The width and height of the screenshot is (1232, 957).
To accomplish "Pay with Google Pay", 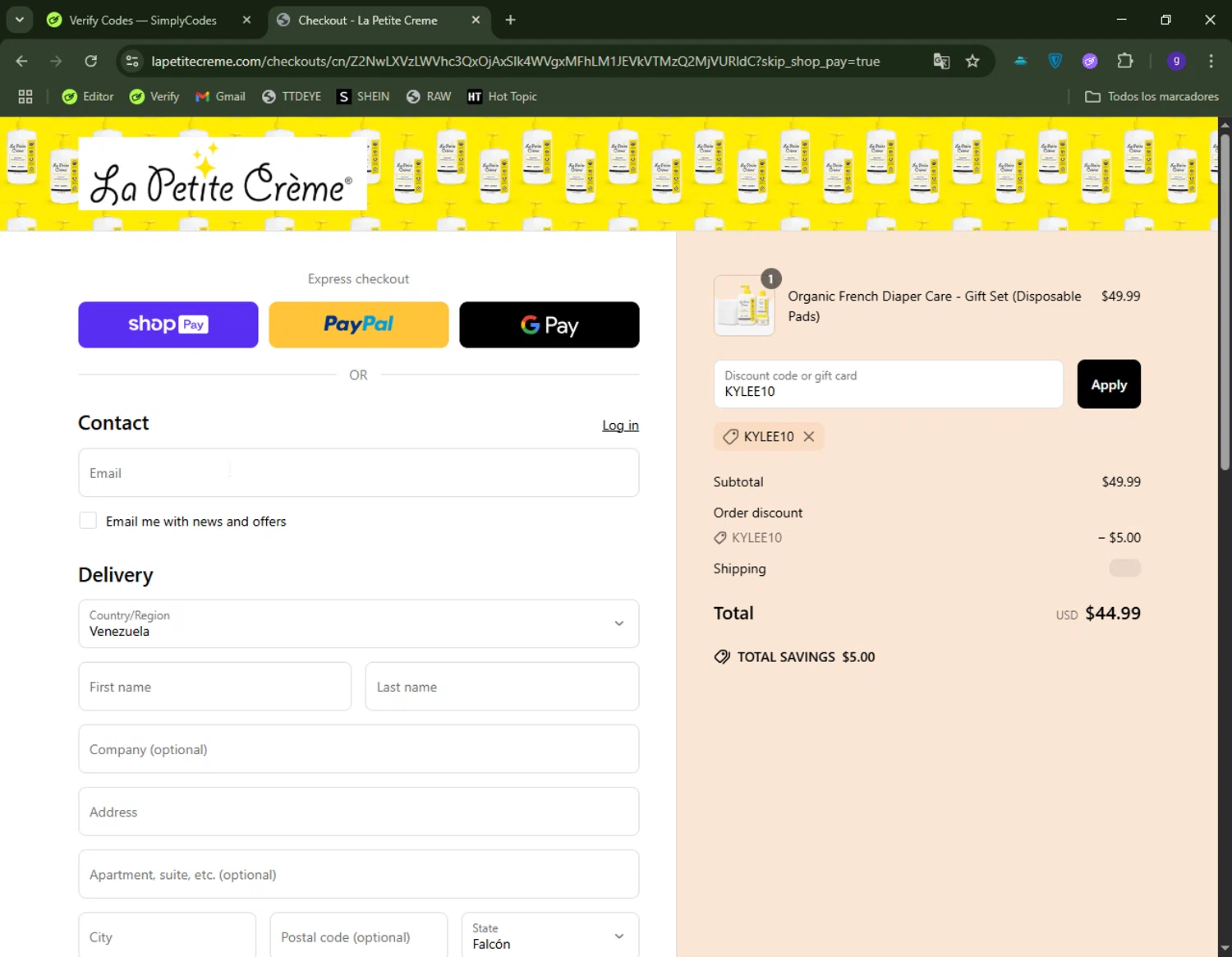I will coord(549,324).
